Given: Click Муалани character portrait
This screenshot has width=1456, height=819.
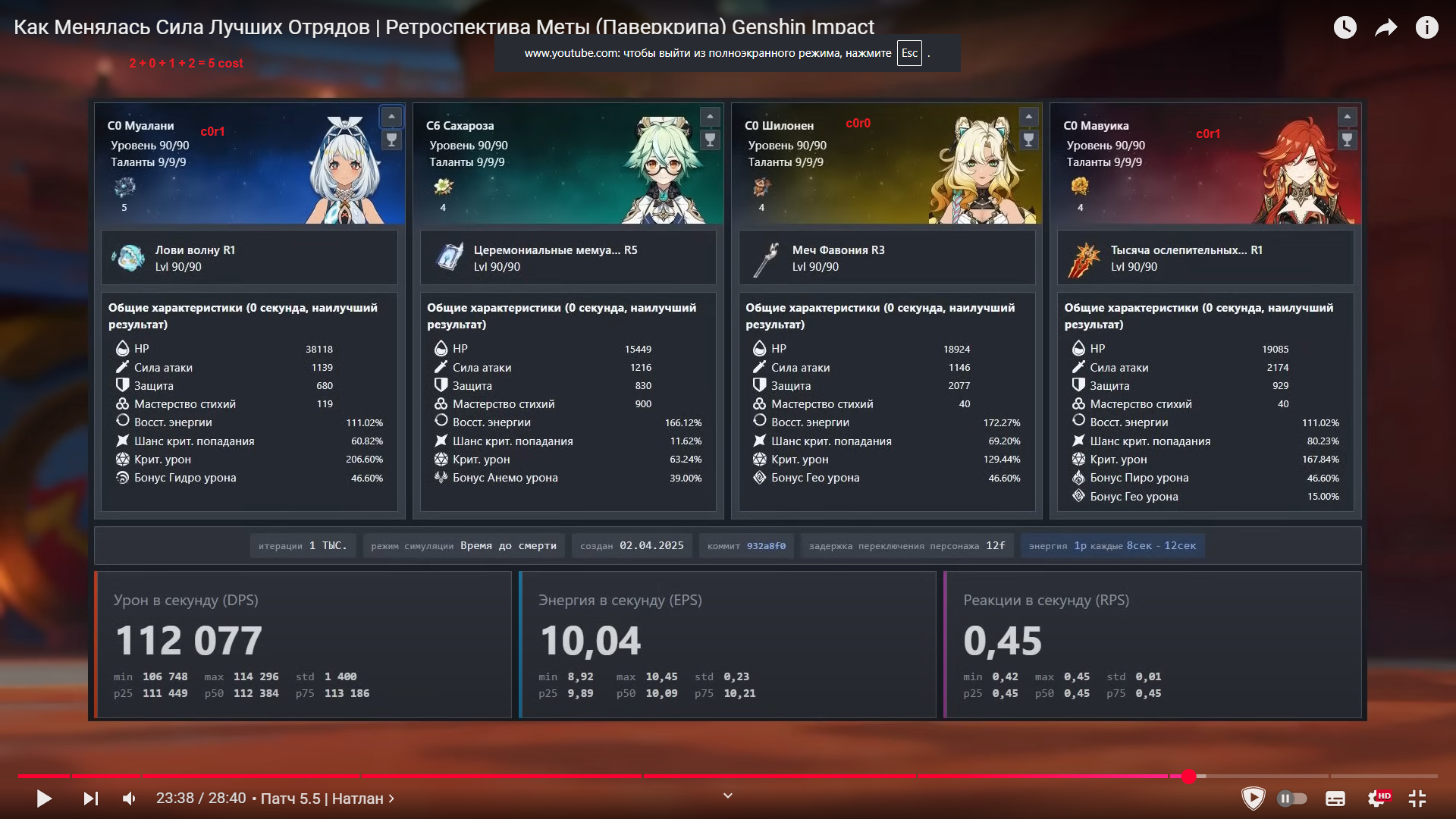Looking at the screenshot, I should pos(345,170).
